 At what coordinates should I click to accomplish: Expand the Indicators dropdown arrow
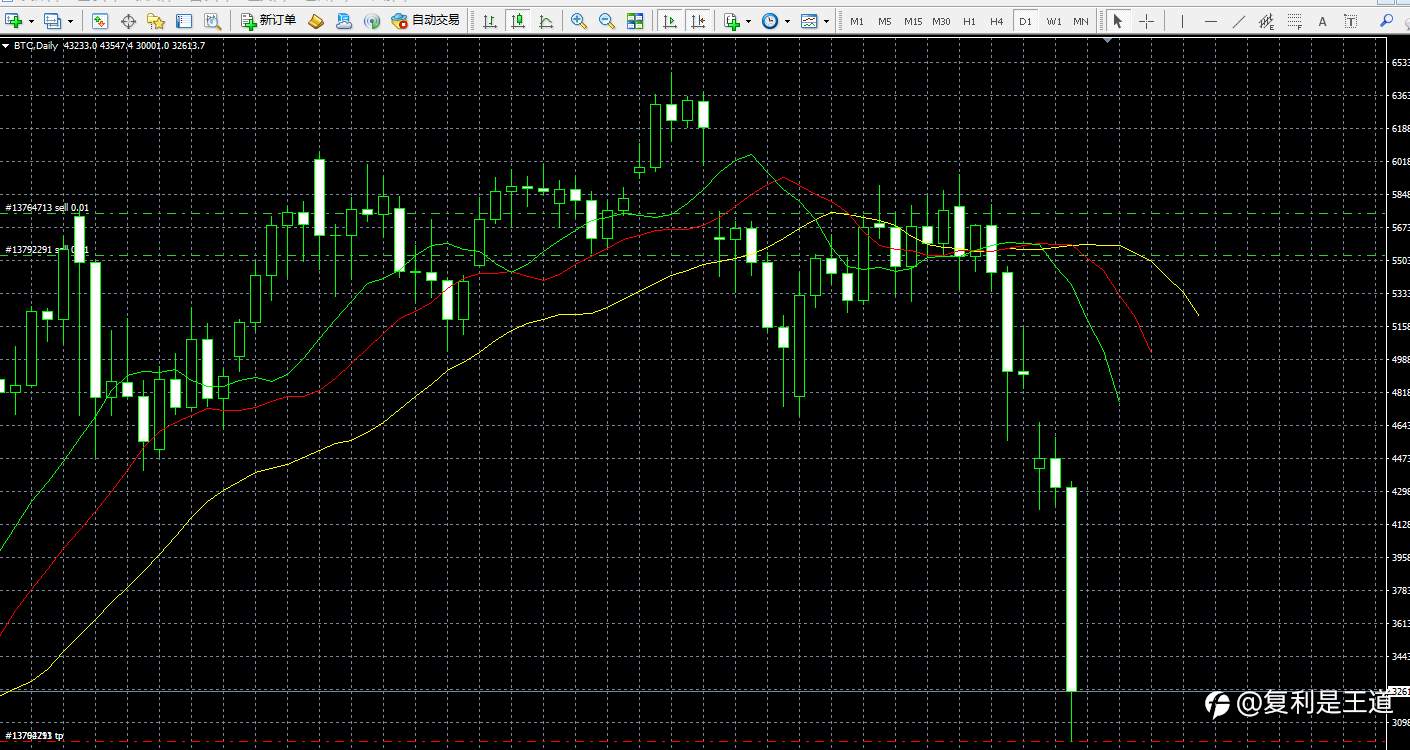(x=749, y=21)
